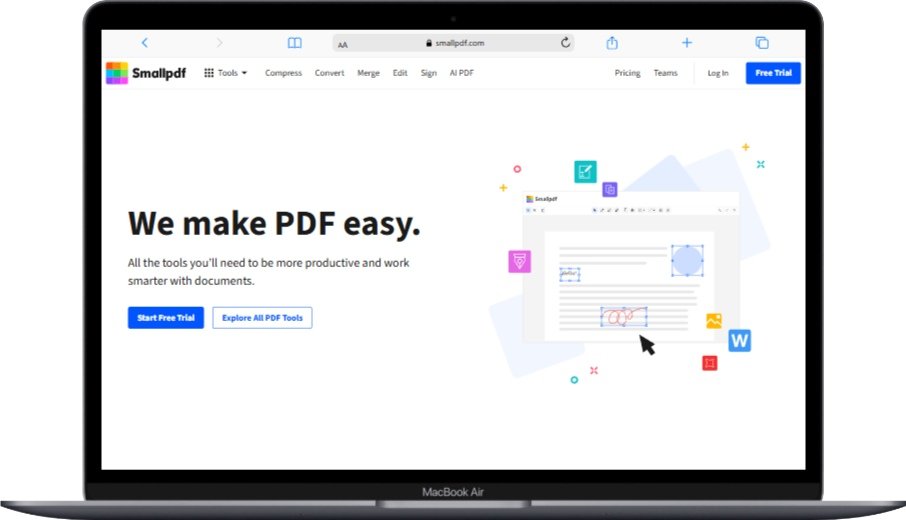This screenshot has width=906, height=520.
Task: Open the AI PDF menu item
Action: click(462, 73)
